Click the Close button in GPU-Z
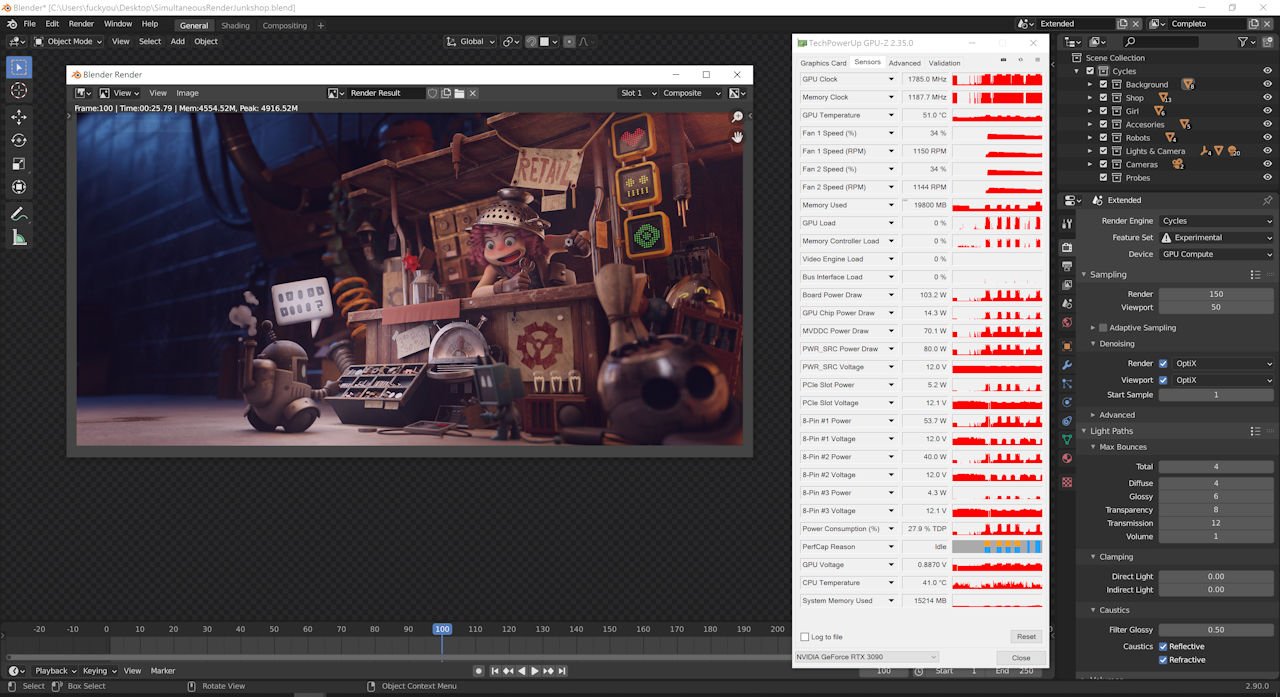 [x=1021, y=658]
